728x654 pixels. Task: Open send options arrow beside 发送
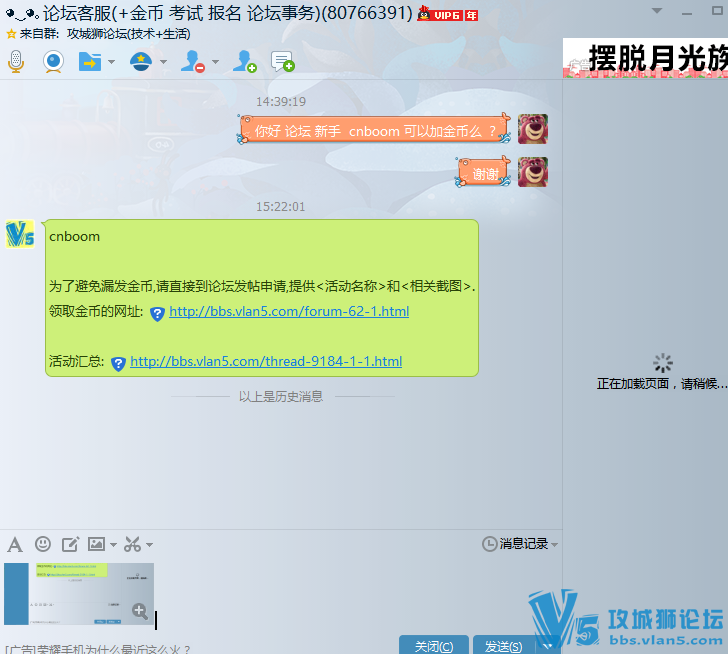point(547,646)
